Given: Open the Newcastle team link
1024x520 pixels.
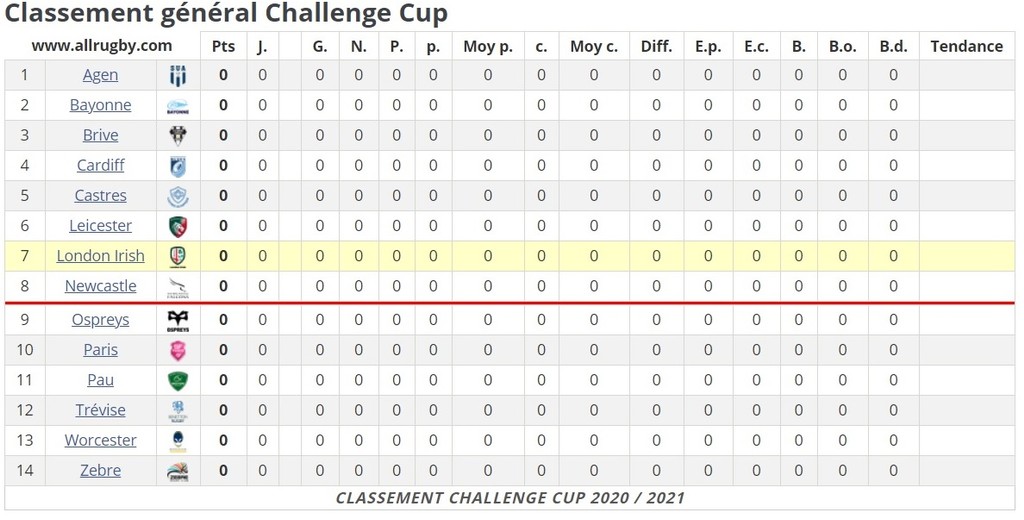Looking at the screenshot, I should [101, 285].
